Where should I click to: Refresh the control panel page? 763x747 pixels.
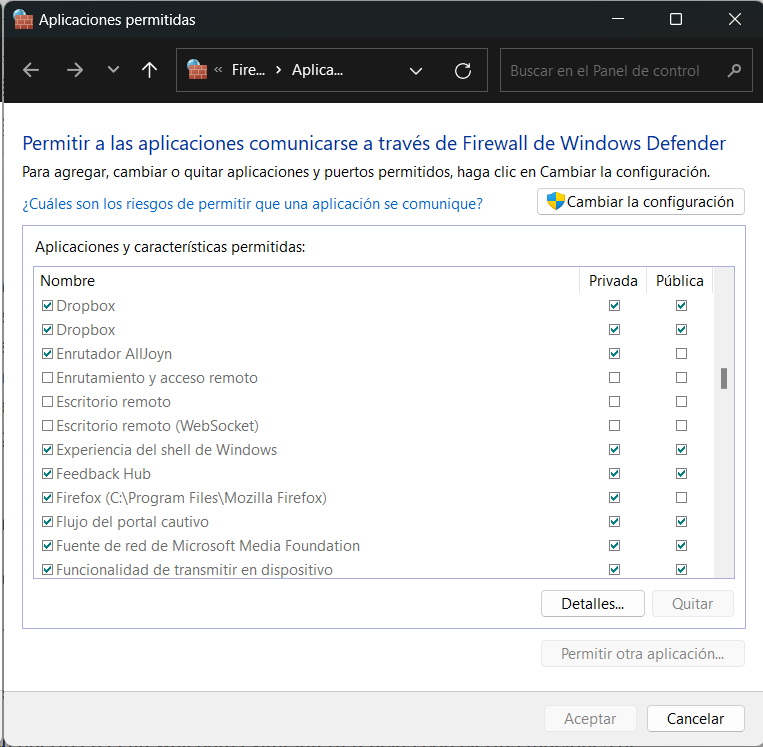pos(462,71)
